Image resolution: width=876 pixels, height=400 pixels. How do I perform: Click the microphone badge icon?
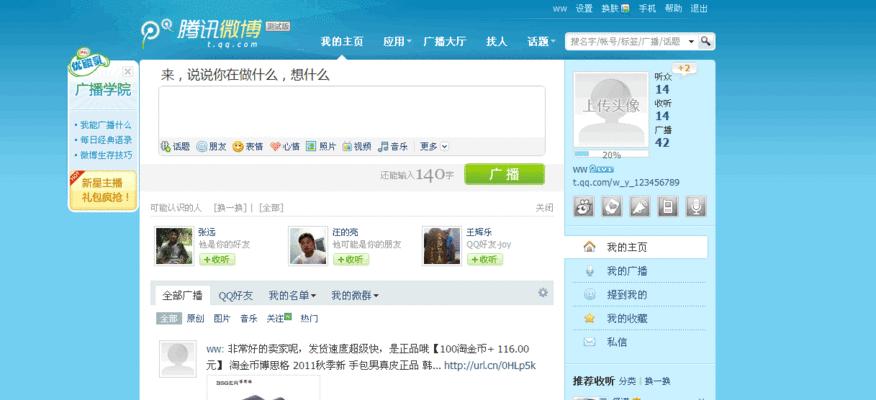tap(696, 206)
